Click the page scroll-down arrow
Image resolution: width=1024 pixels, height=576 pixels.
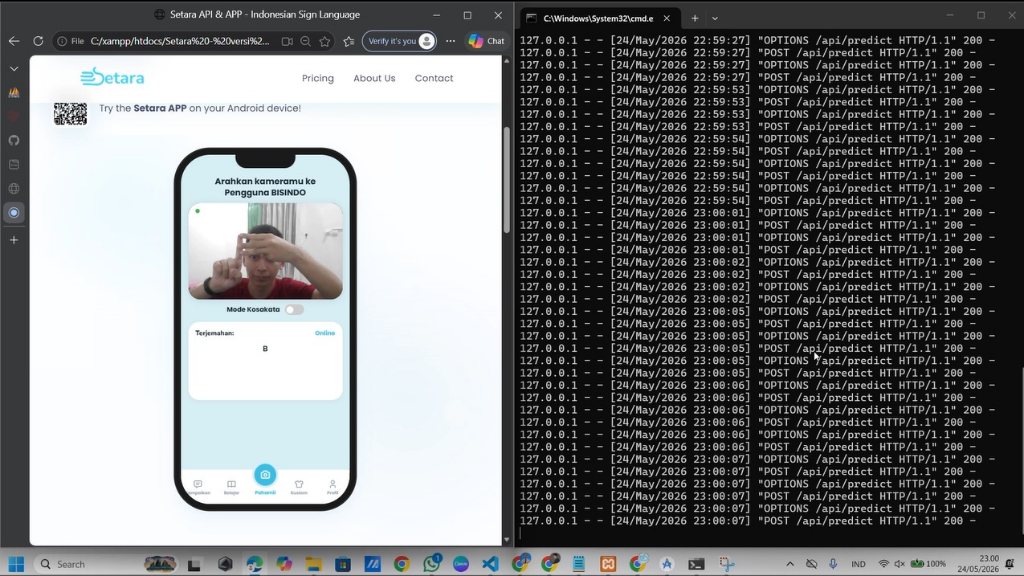click(x=507, y=539)
